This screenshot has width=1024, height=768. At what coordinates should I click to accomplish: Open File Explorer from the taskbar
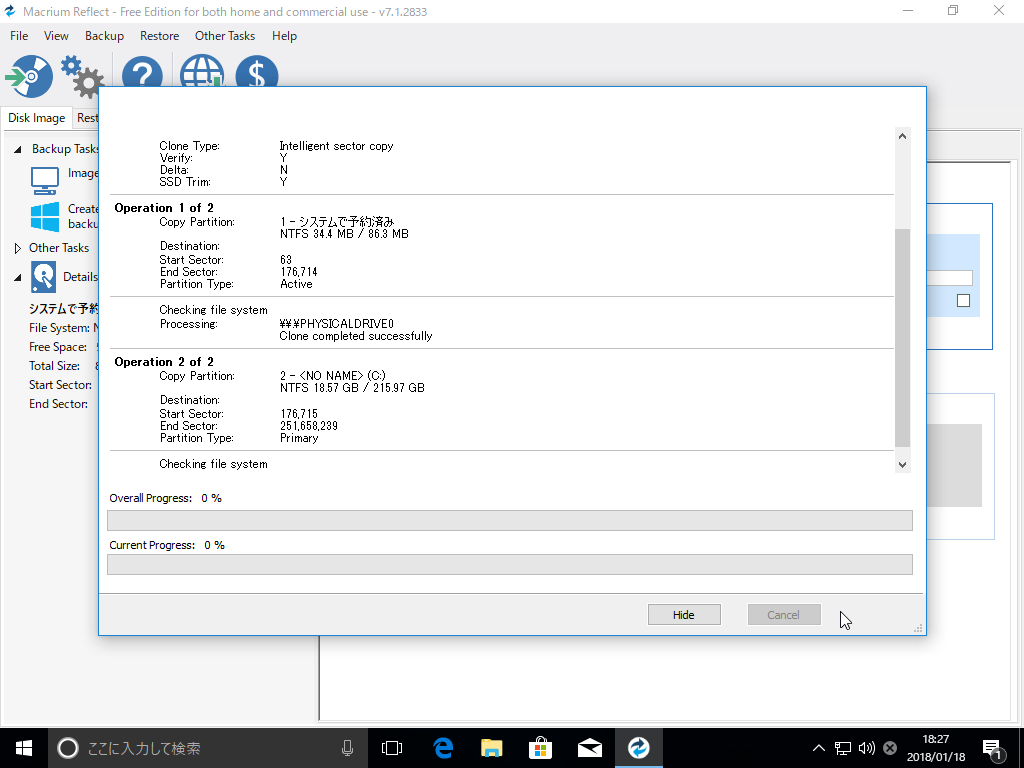492,748
